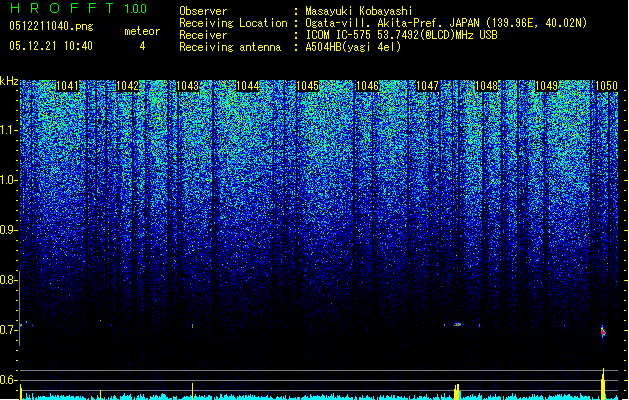Click the 1.0 kHz axis label

tap(9, 180)
